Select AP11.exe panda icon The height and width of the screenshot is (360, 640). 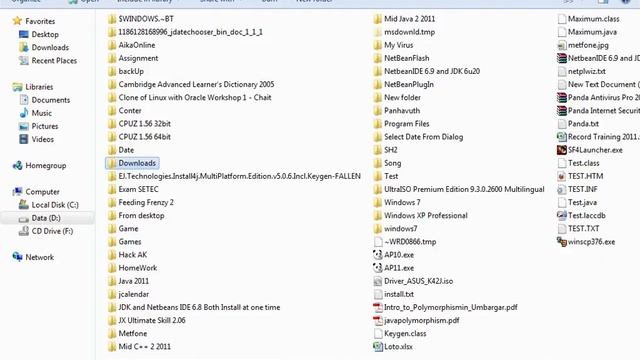(x=378, y=268)
